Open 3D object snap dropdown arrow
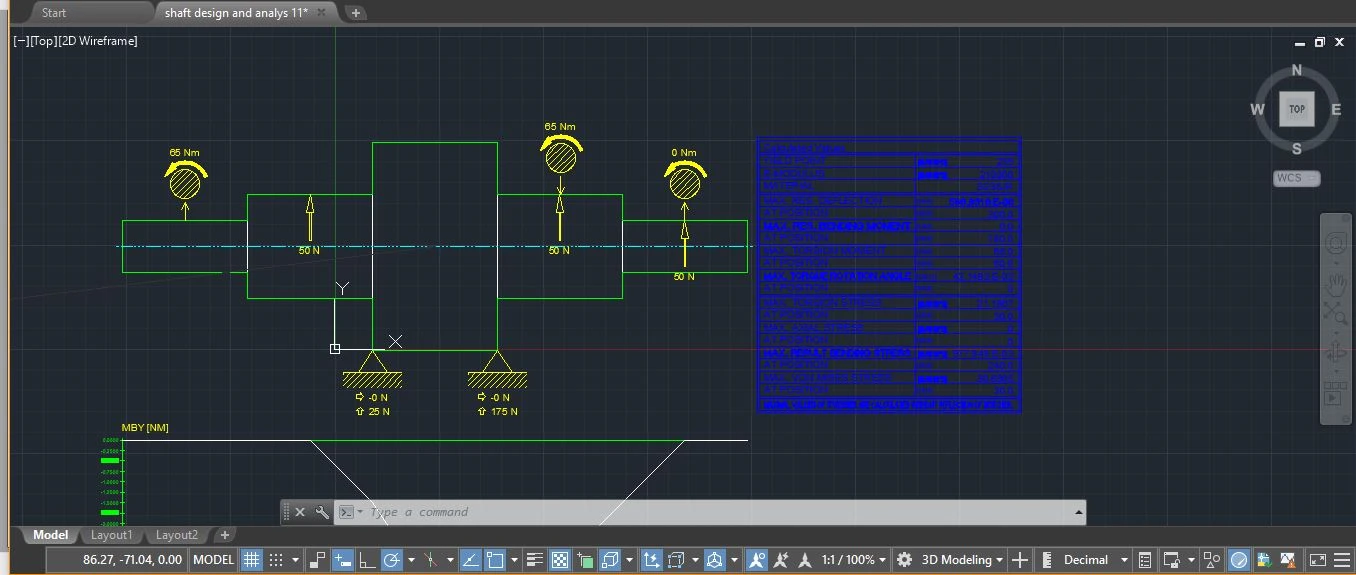The width and height of the screenshot is (1356, 575). pos(629,560)
